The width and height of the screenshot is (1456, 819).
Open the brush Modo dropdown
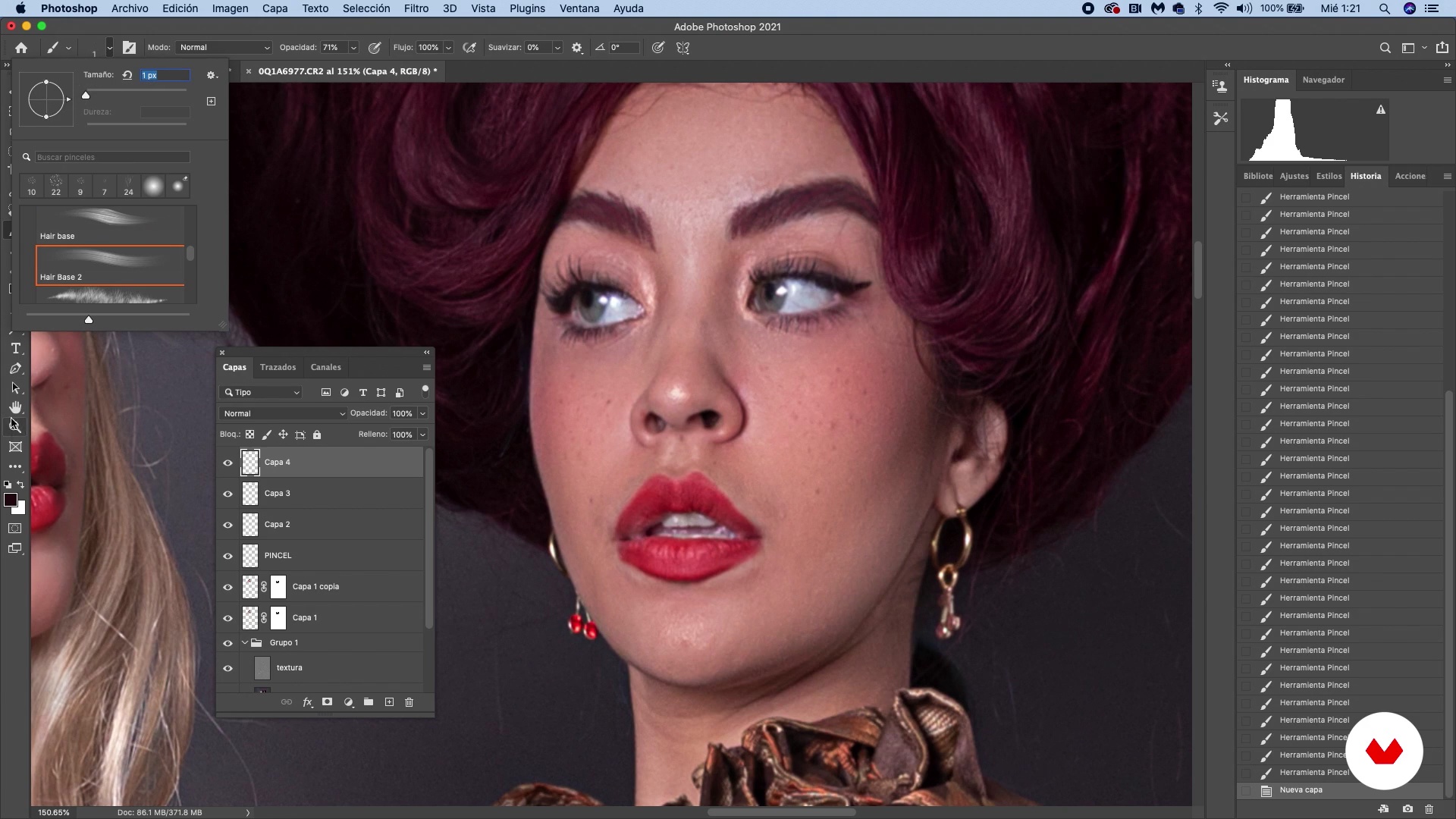pos(224,48)
